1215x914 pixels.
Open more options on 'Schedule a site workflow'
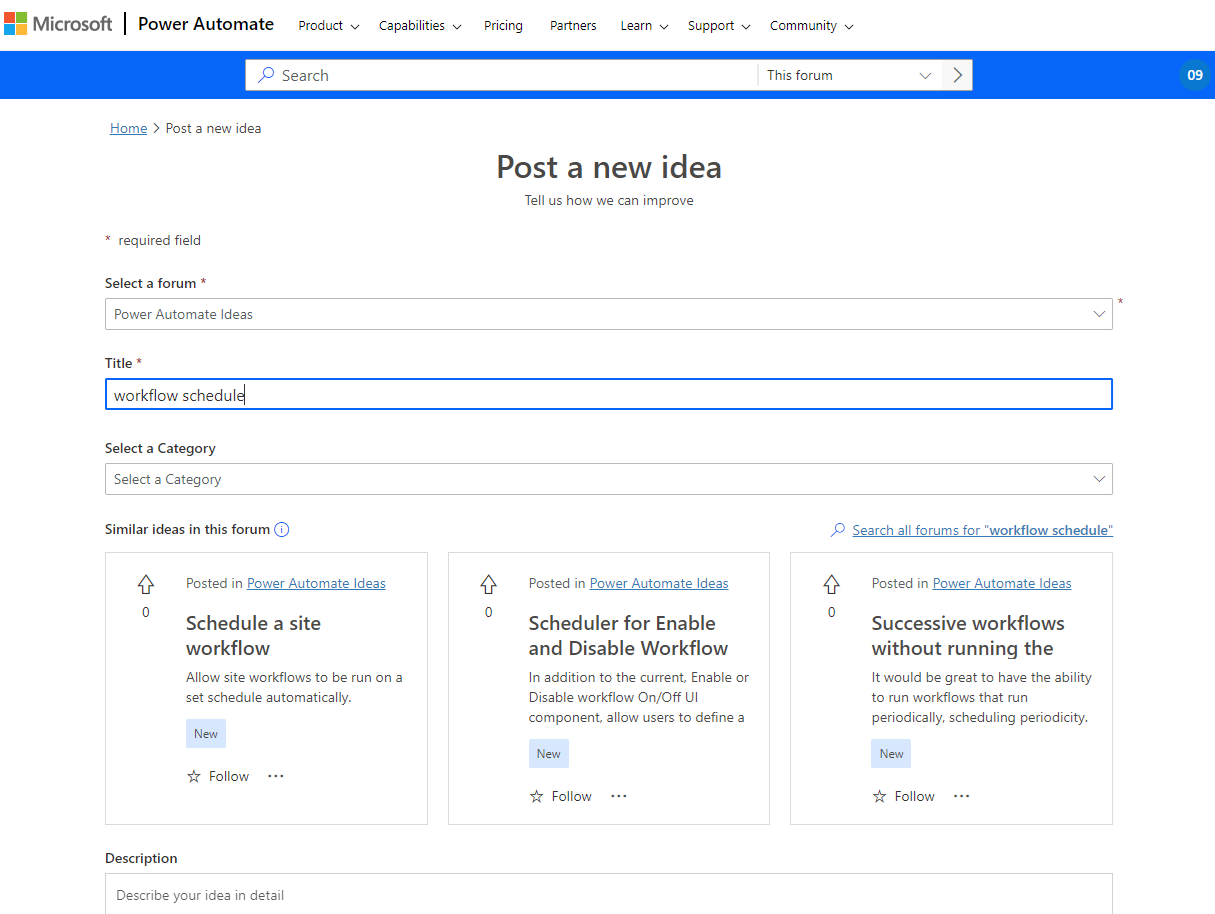[x=276, y=776]
